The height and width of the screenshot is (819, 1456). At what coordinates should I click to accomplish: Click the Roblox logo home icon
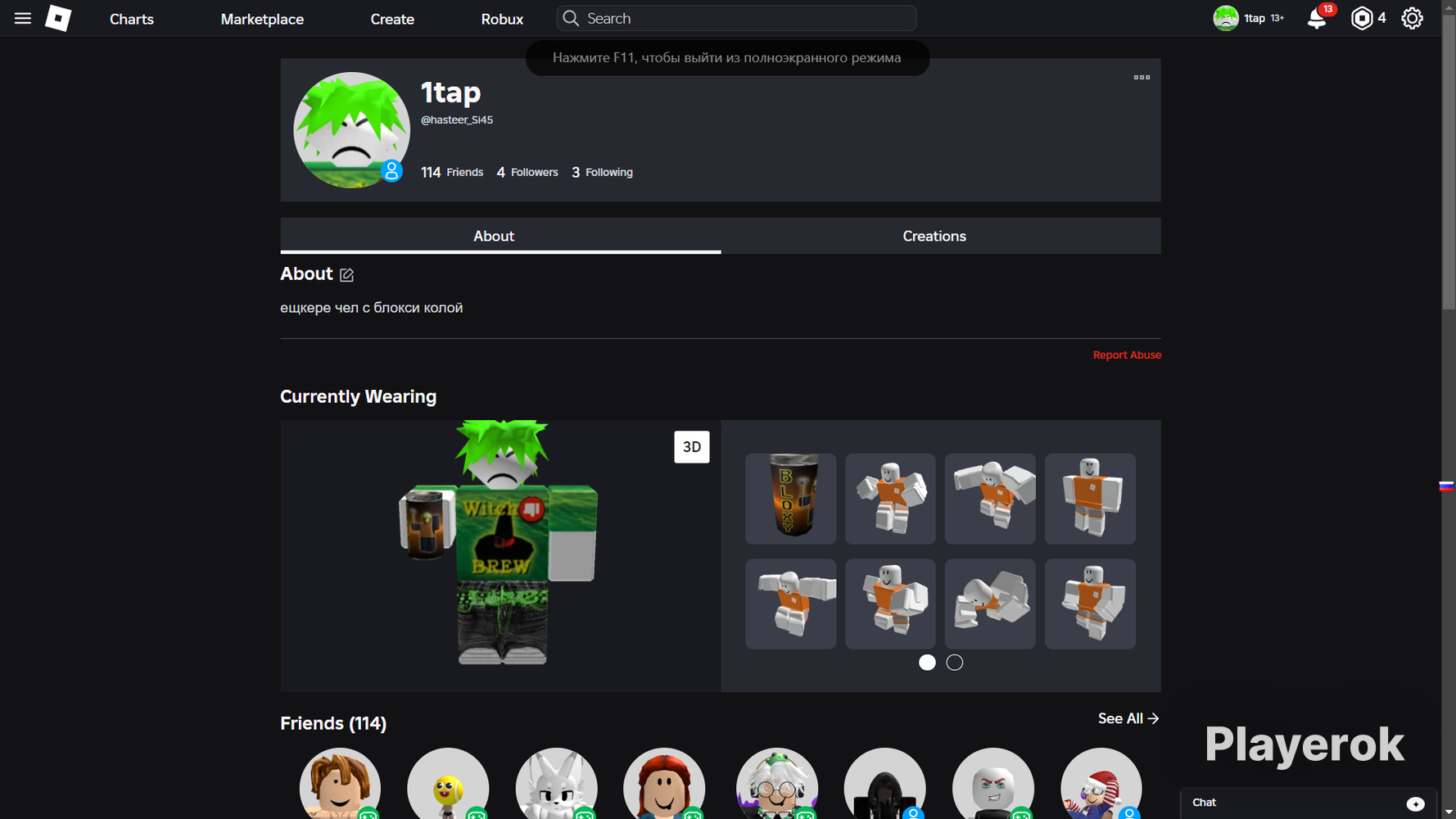click(58, 18)
